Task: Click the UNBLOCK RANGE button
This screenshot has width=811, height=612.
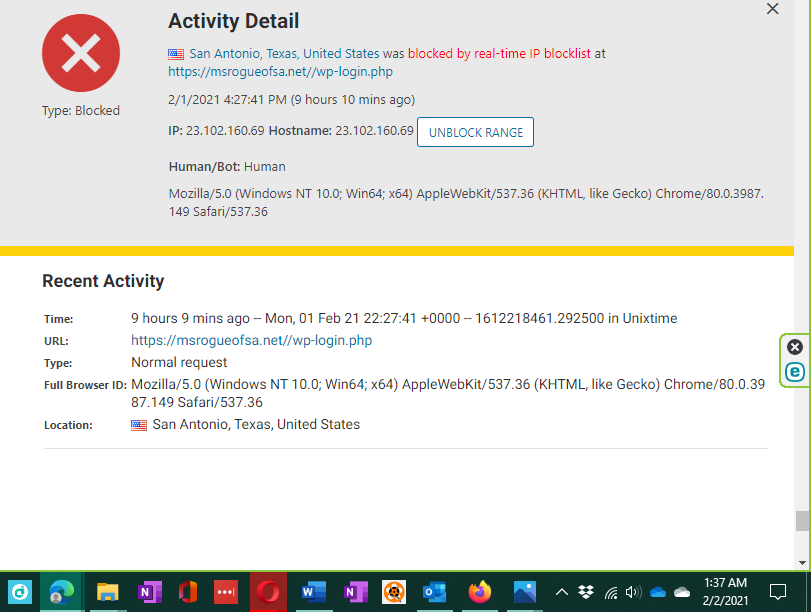Action: pos(475,132)
